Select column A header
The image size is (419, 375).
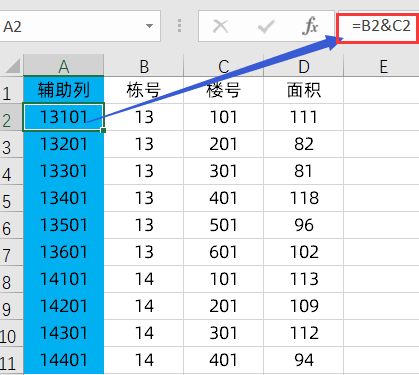click(64, 66)
